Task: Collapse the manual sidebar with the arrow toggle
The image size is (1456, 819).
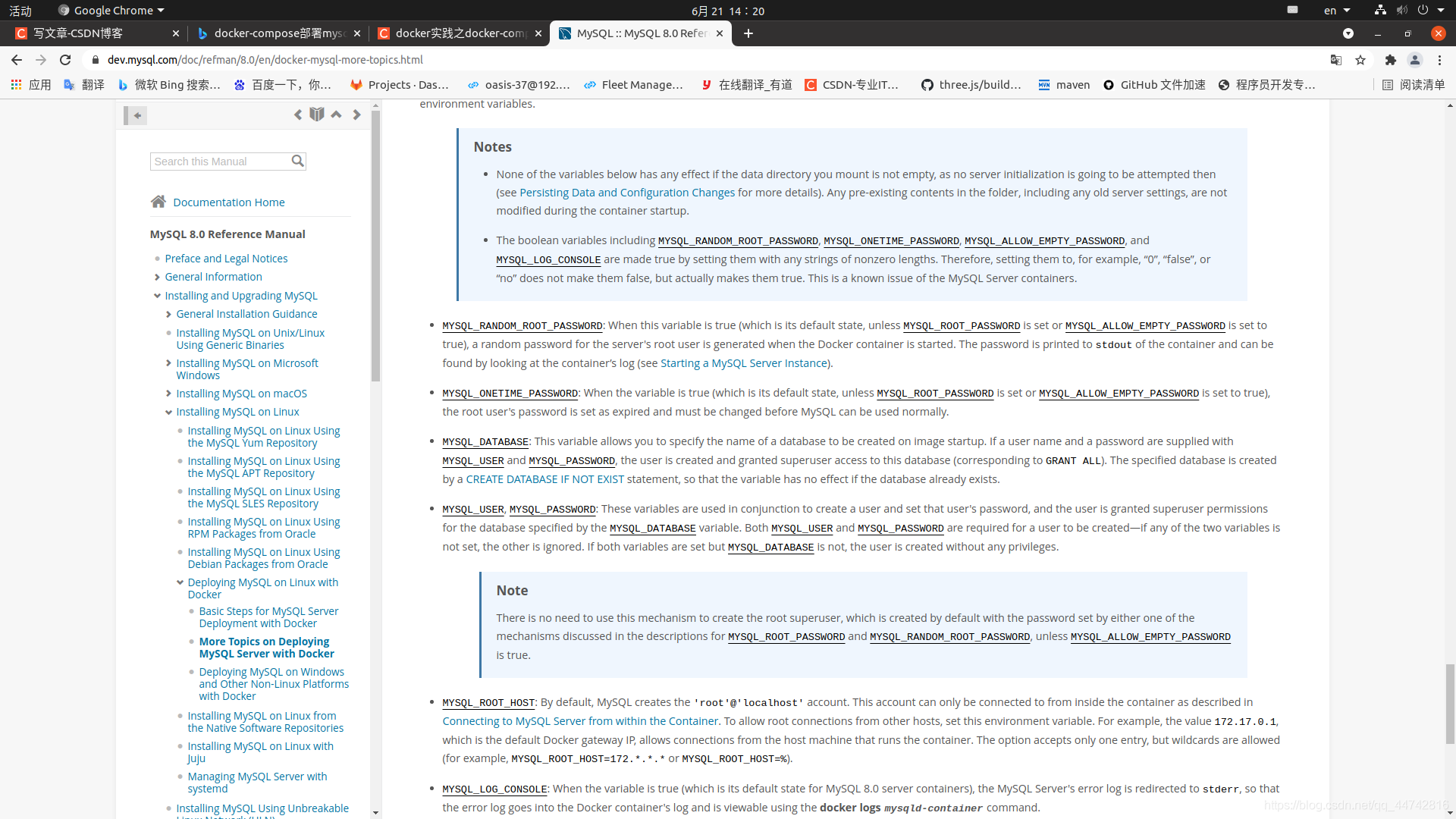Action: click(x=136, y=115)
